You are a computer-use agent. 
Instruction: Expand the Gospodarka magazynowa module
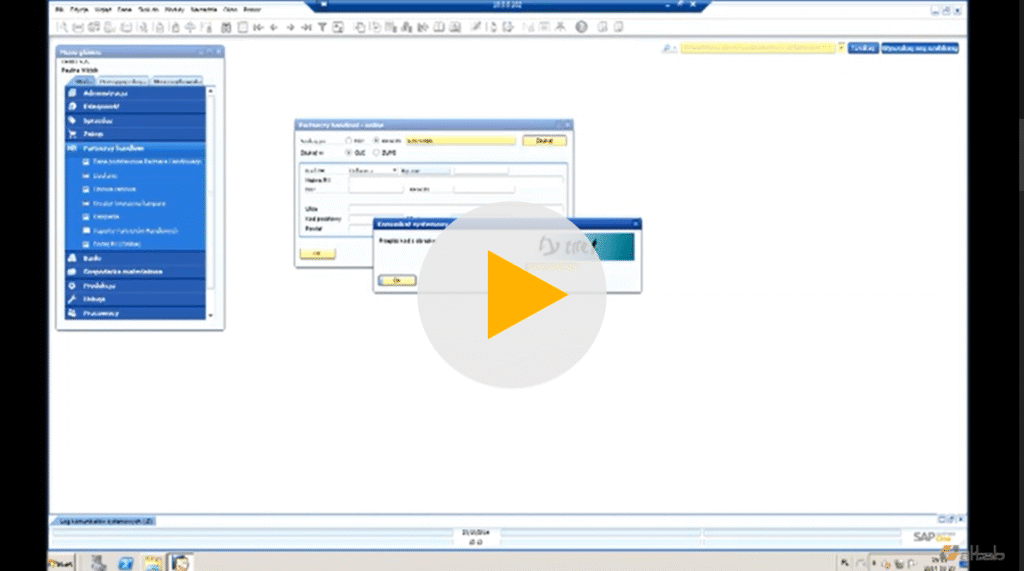[x=135, y=272]
